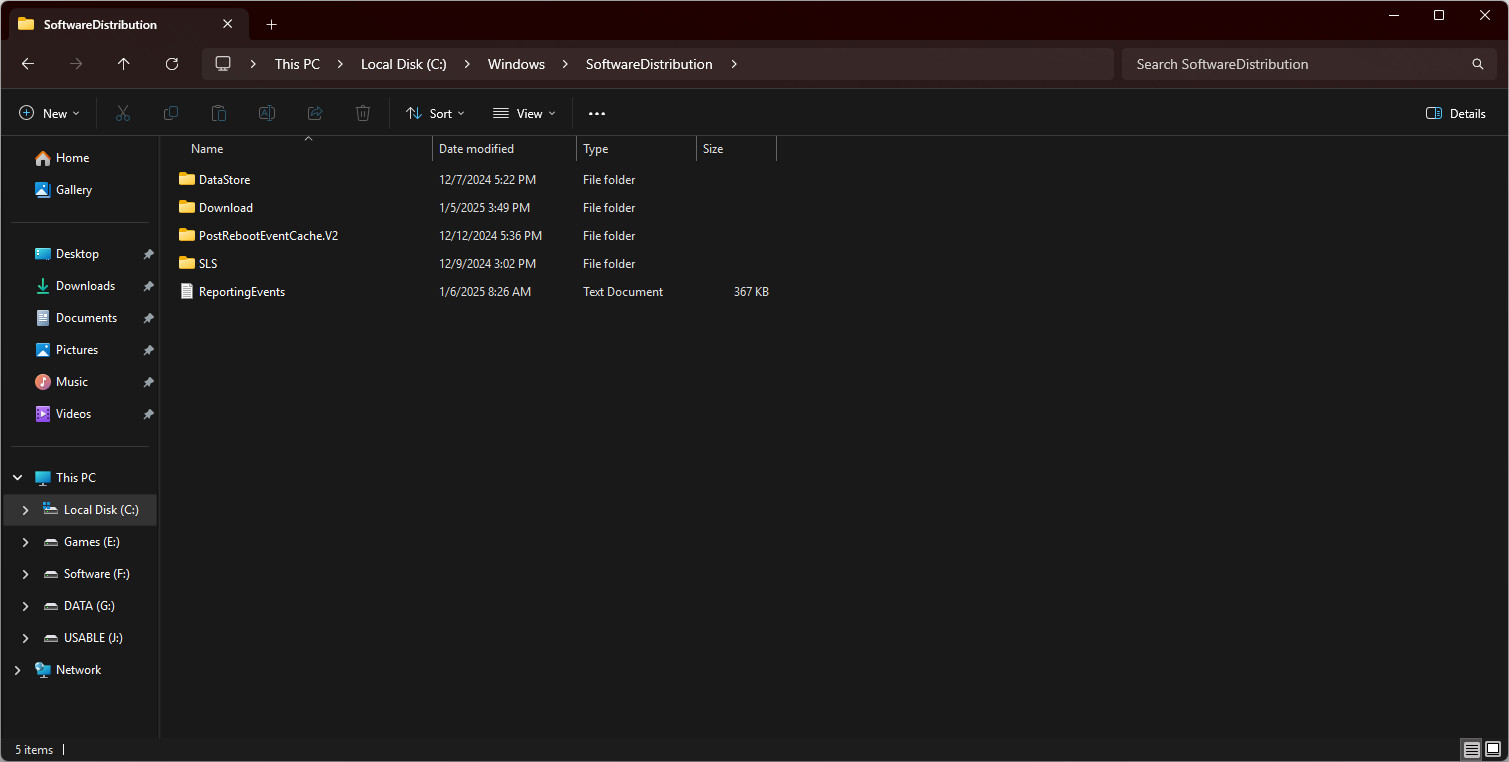Viewport: 1509px width, 762px height.
Task: Open dropdown chevron between Windows and SoftwareDistribution
Action: pos(565,64)
